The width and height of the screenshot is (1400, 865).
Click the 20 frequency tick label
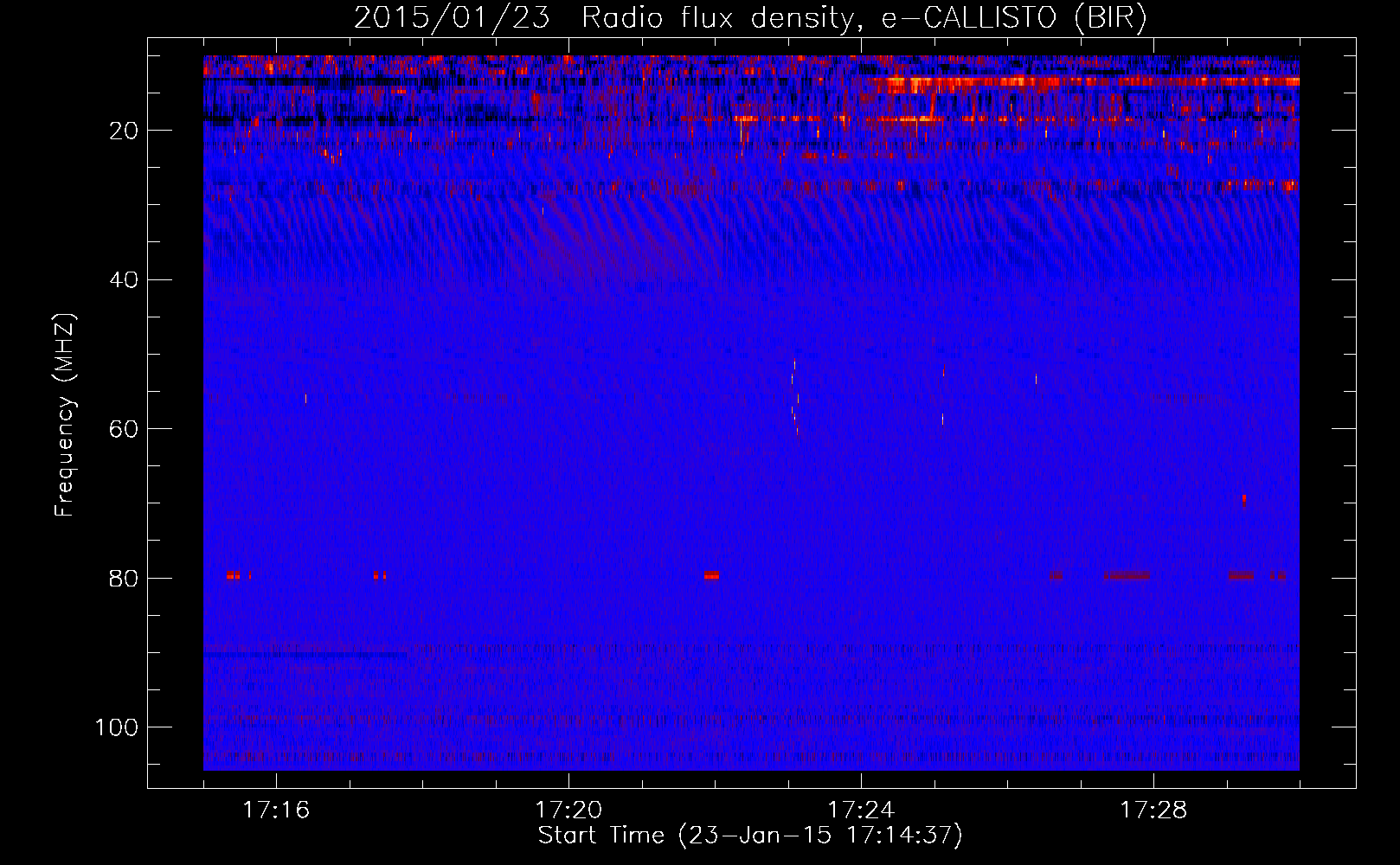(125, 131)
